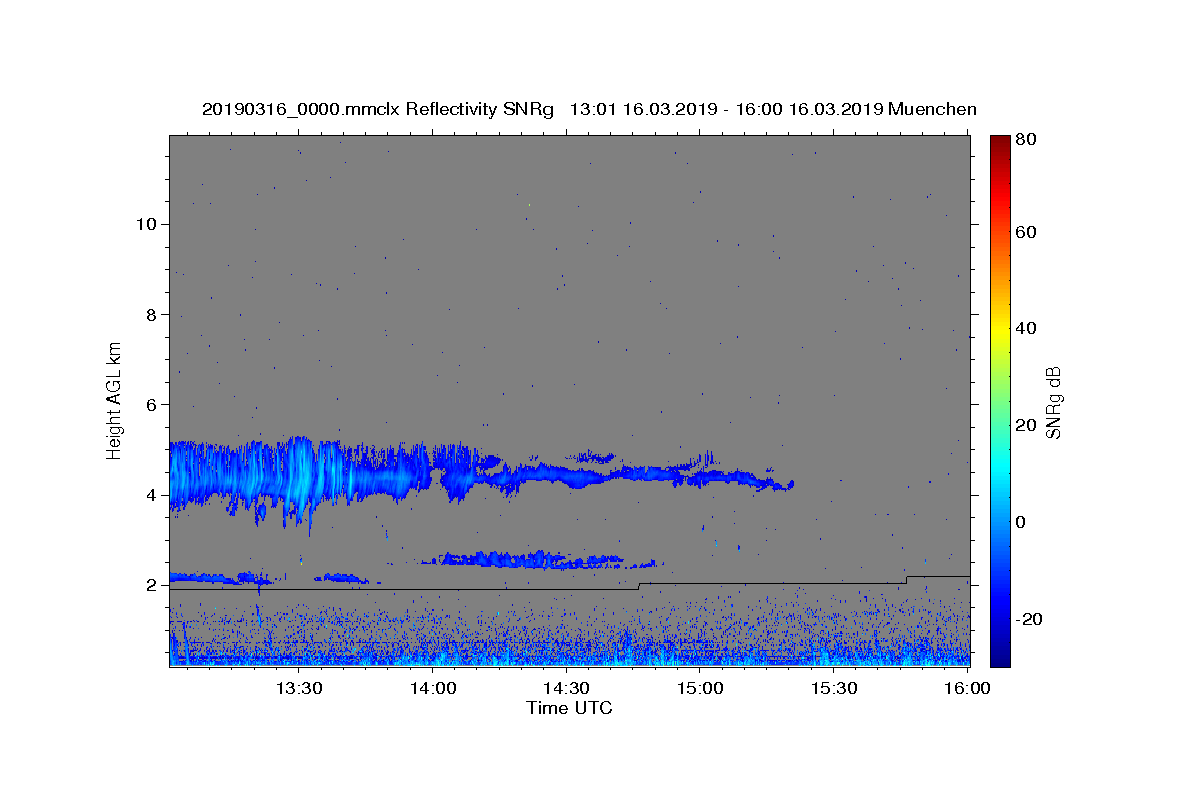1200x800 pixels.
Task: Click the 'Height AGL km' axis label
Action: point(114,400)
